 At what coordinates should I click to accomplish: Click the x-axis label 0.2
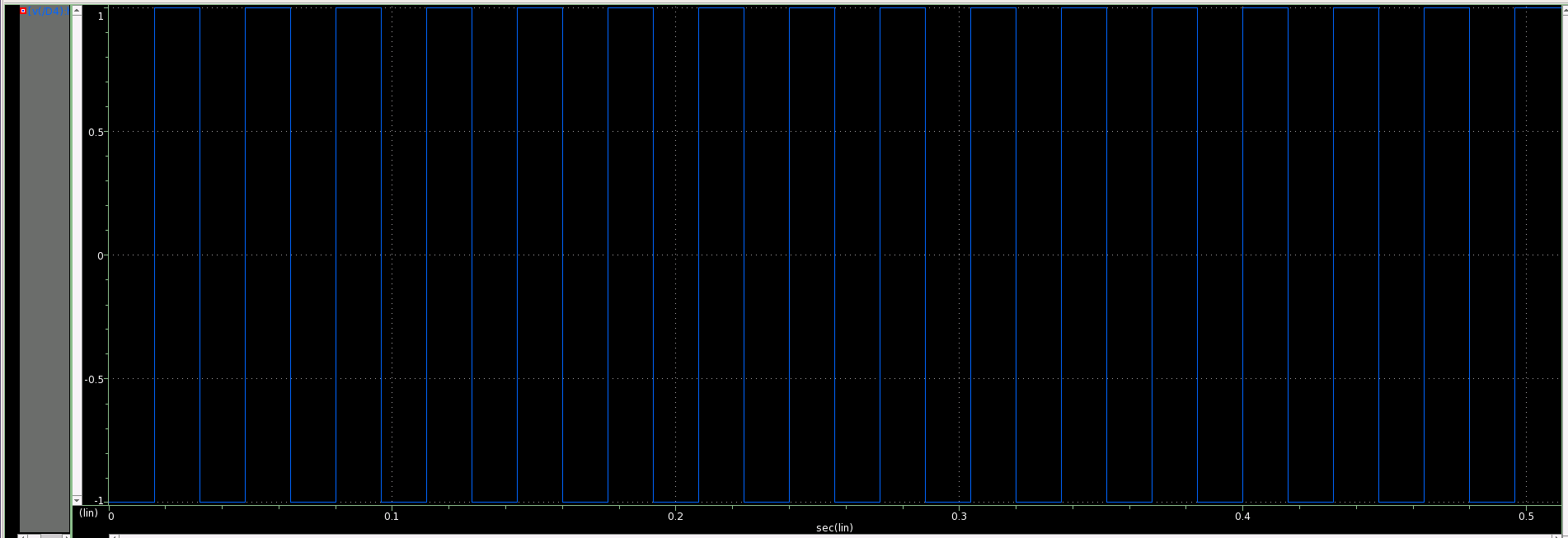coord(676,517)
